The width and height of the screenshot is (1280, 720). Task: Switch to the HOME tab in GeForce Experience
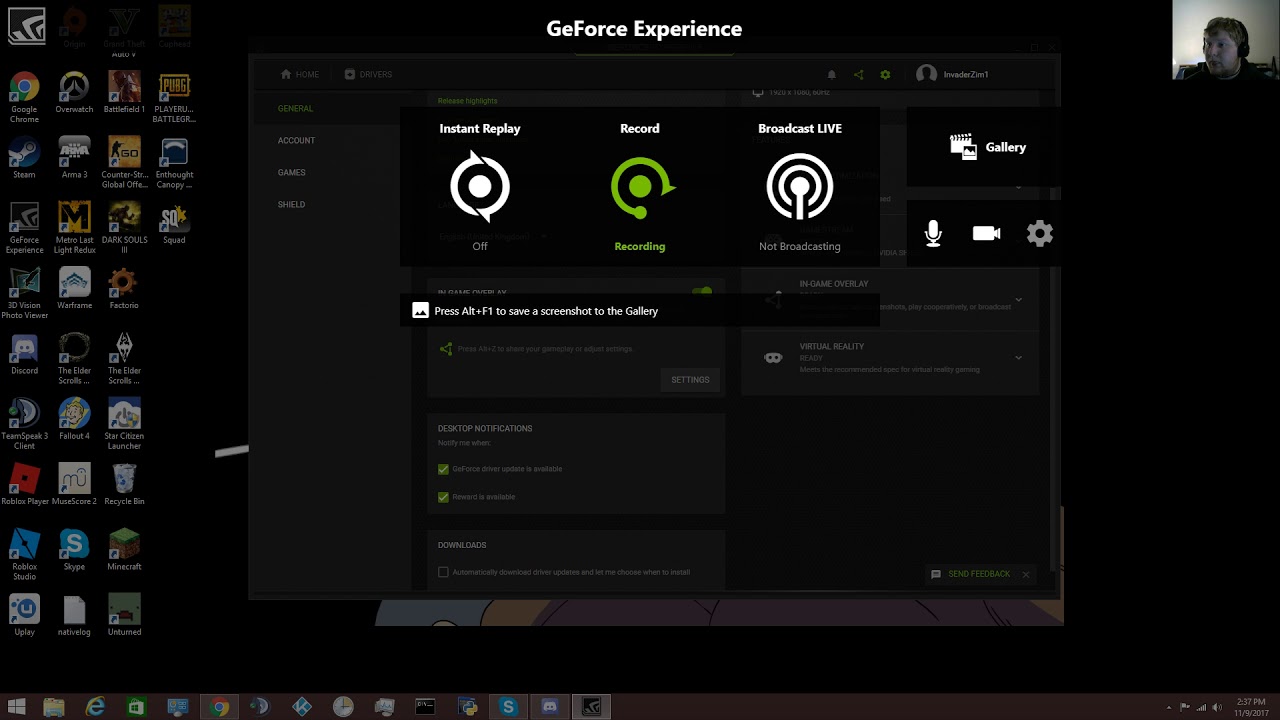click(300, 74)
